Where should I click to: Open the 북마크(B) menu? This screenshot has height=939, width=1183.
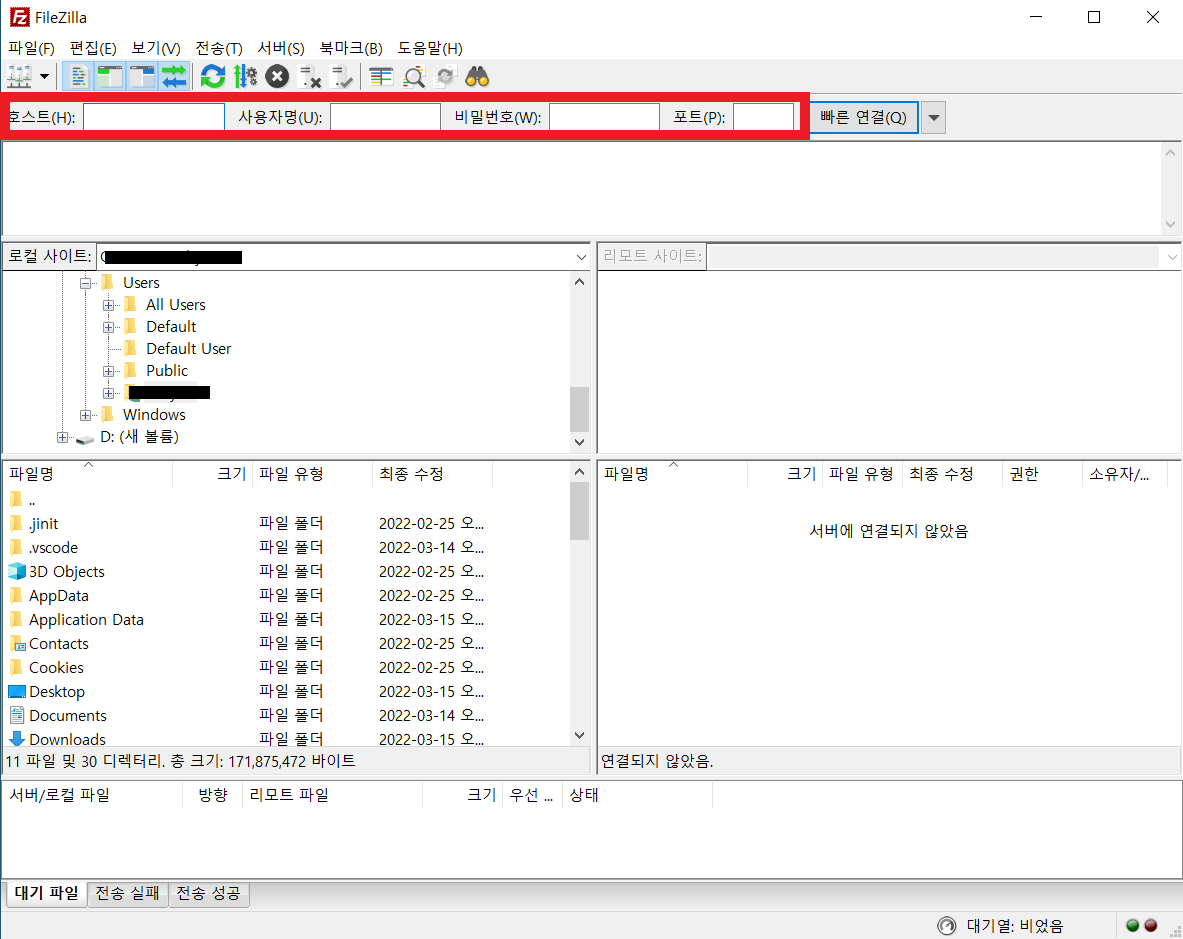351,48
